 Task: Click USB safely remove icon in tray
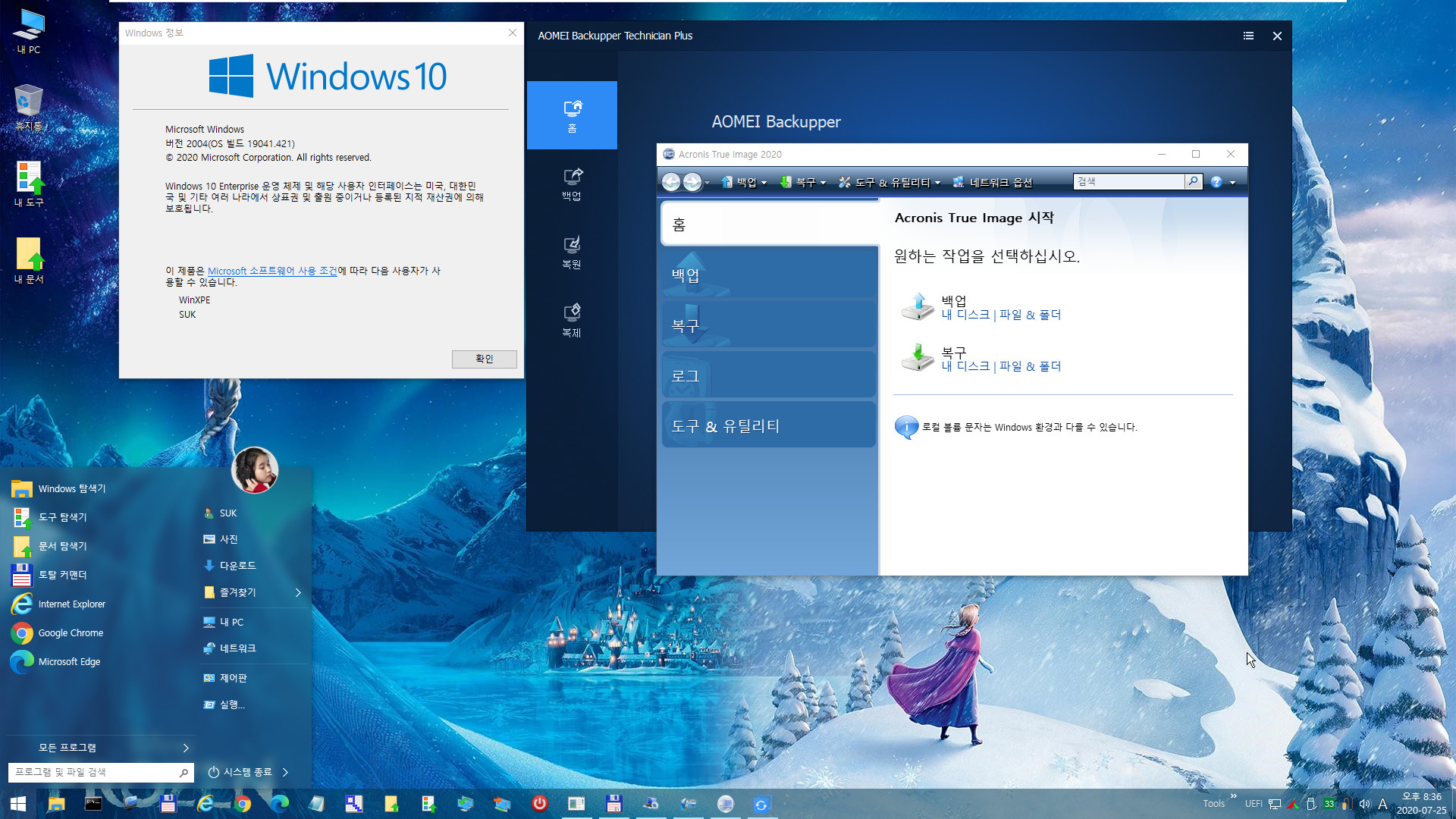point(1310,804)
